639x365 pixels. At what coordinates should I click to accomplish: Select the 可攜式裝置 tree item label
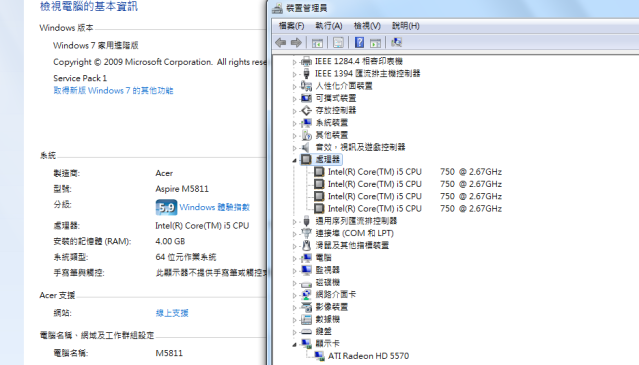tap(336, 98)
